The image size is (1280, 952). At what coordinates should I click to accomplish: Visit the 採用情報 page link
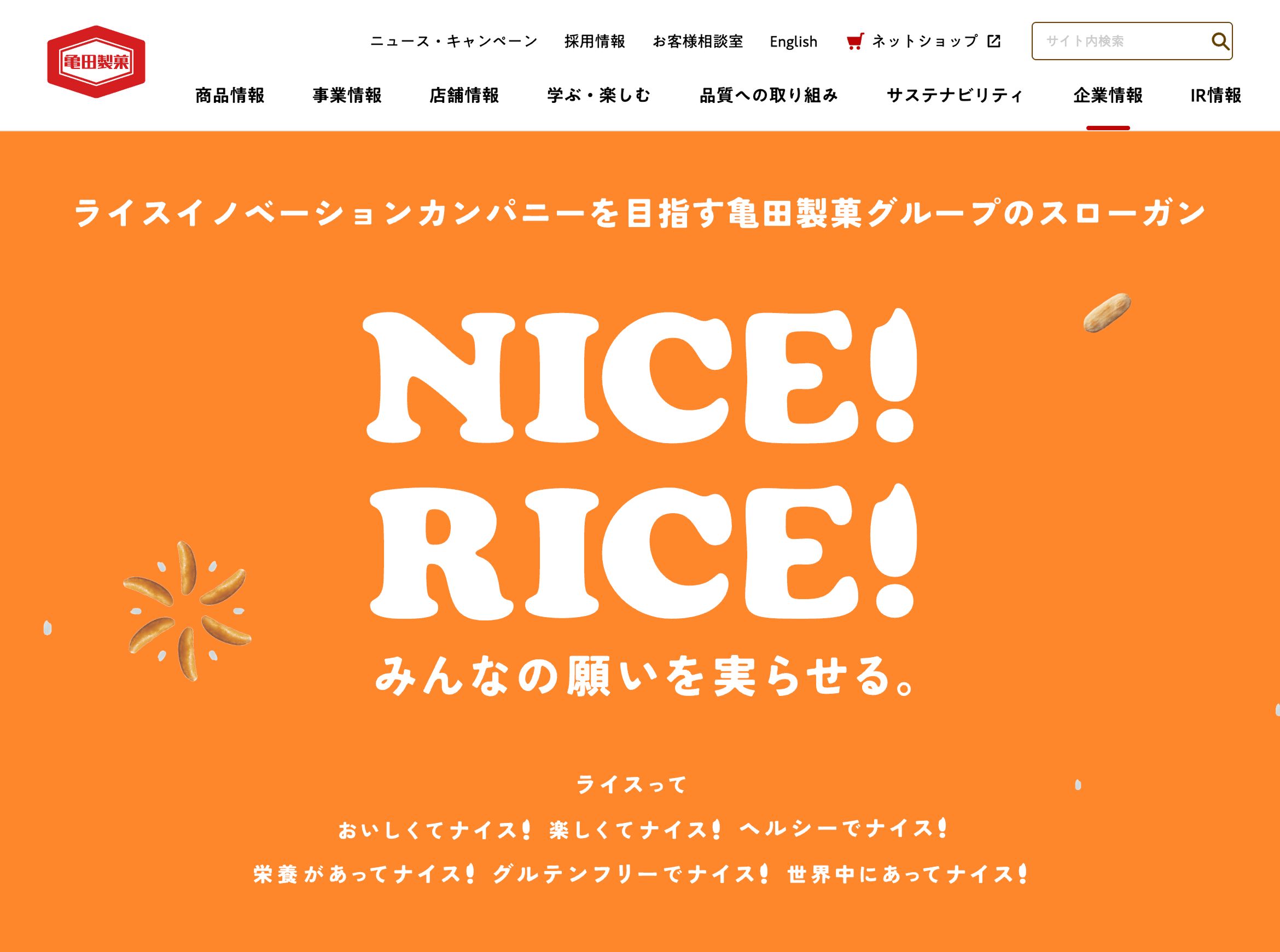(x=595, y=42)
